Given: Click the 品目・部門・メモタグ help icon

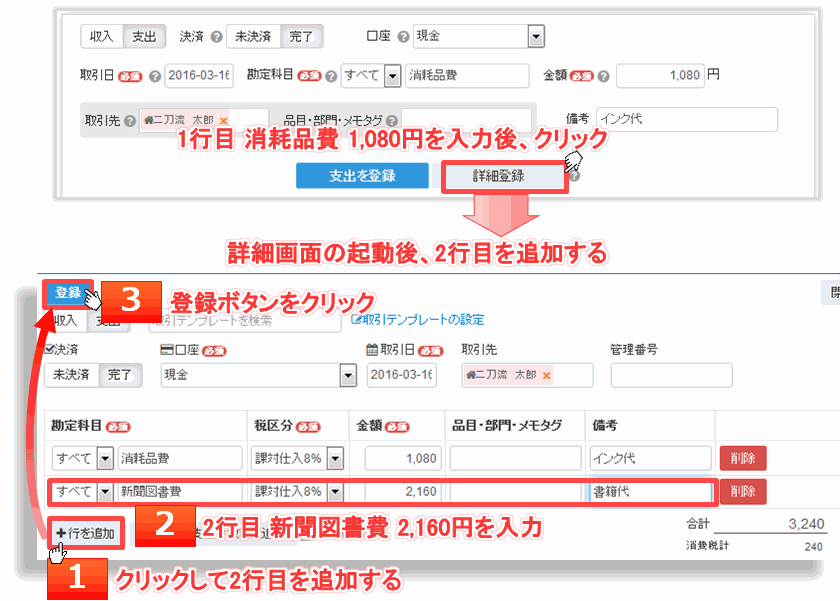Looking at the screenshot, I should point(393,119).
